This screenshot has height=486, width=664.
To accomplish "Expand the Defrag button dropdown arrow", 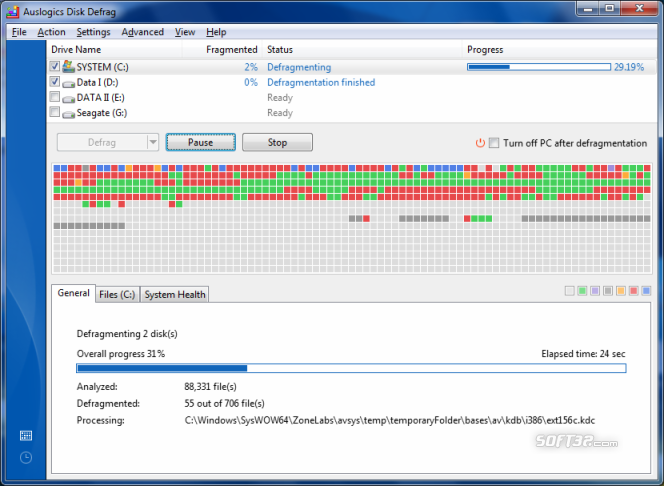I will [153, 142].
